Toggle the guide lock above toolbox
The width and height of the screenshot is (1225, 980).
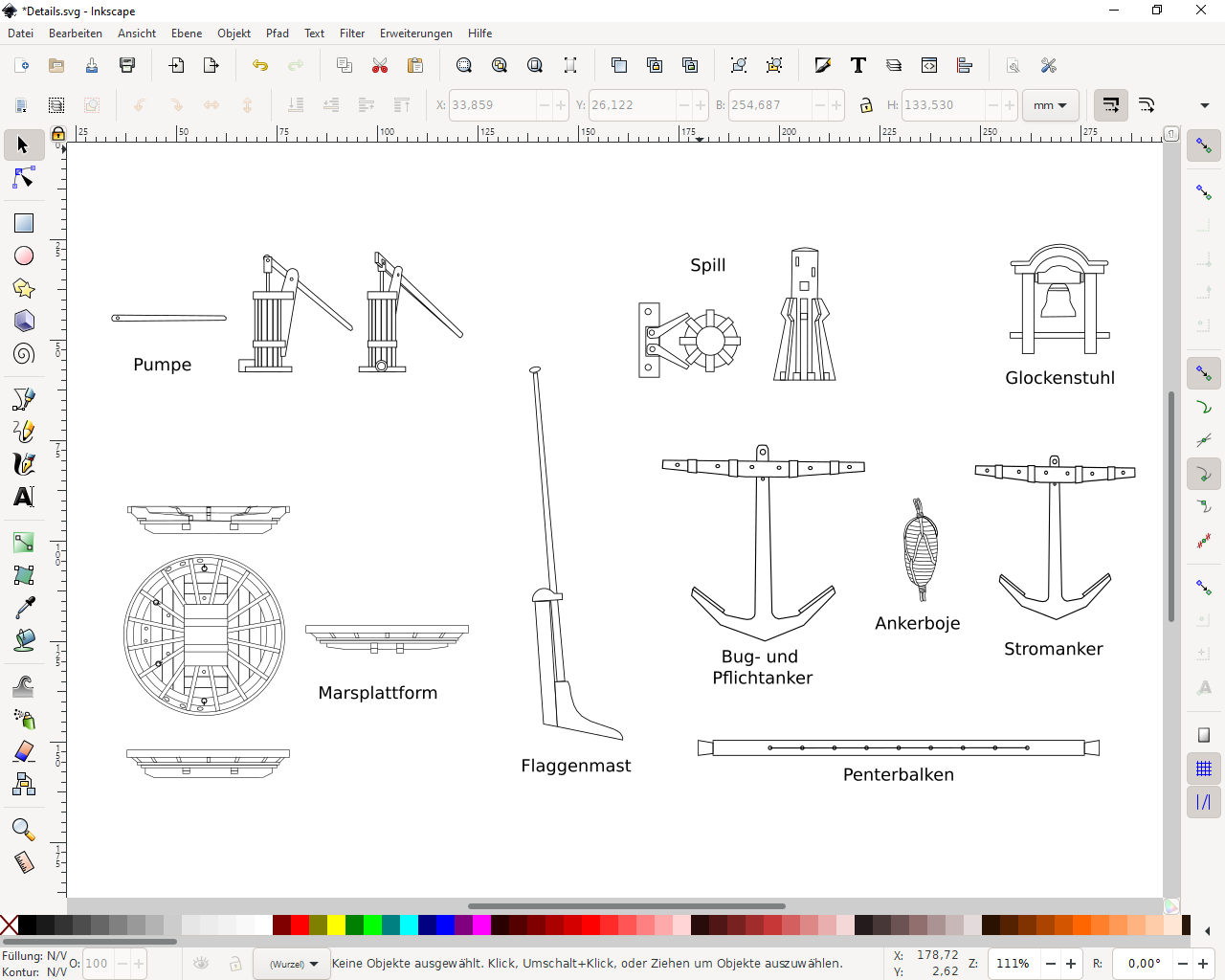[58, 134]
